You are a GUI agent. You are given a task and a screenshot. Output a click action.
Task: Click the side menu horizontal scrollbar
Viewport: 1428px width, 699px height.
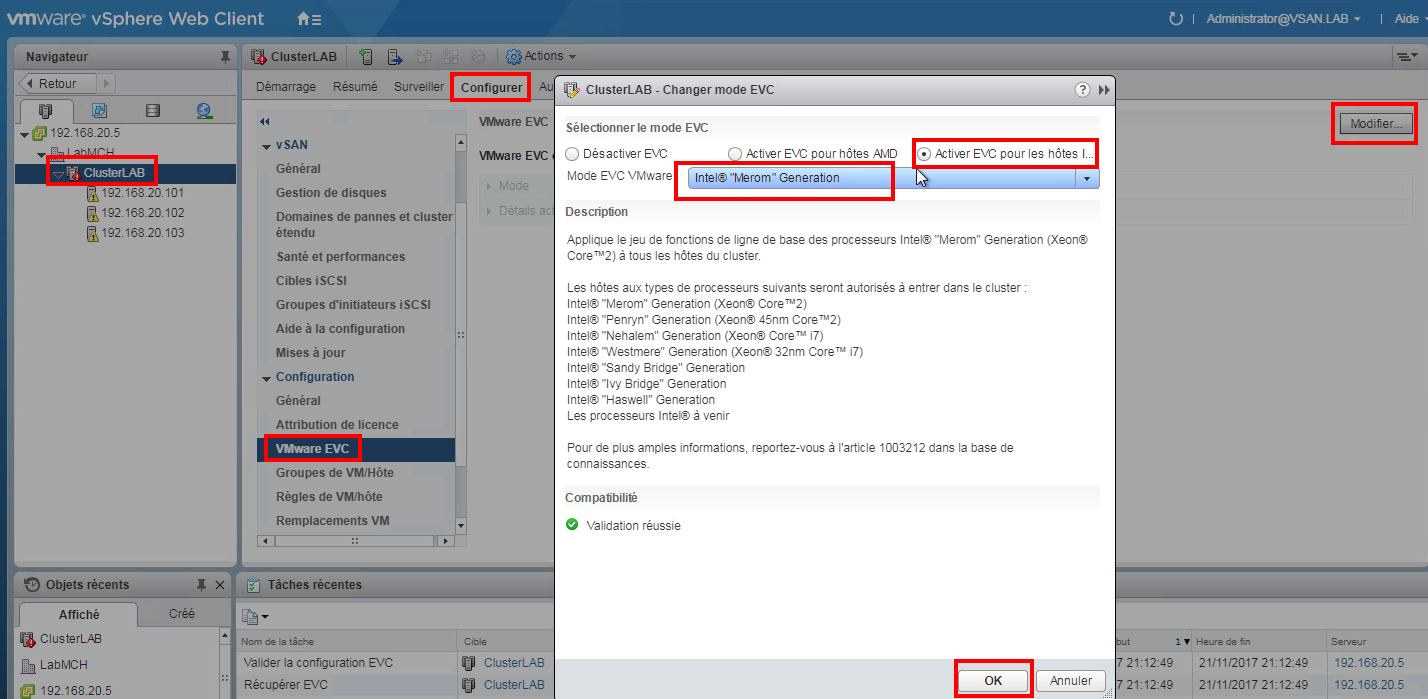pos(356,541)
